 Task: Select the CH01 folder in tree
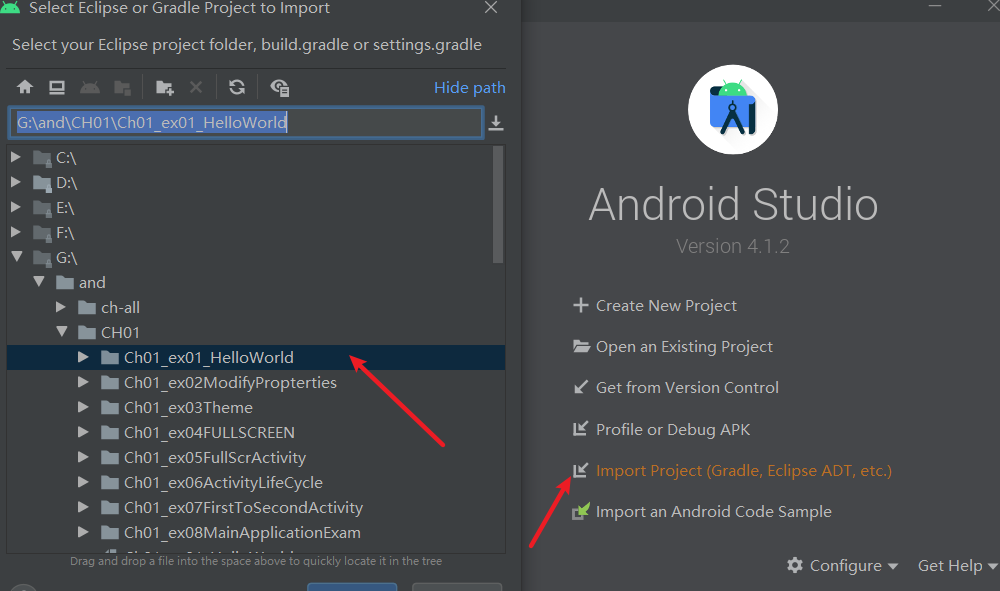coord(120,333)
